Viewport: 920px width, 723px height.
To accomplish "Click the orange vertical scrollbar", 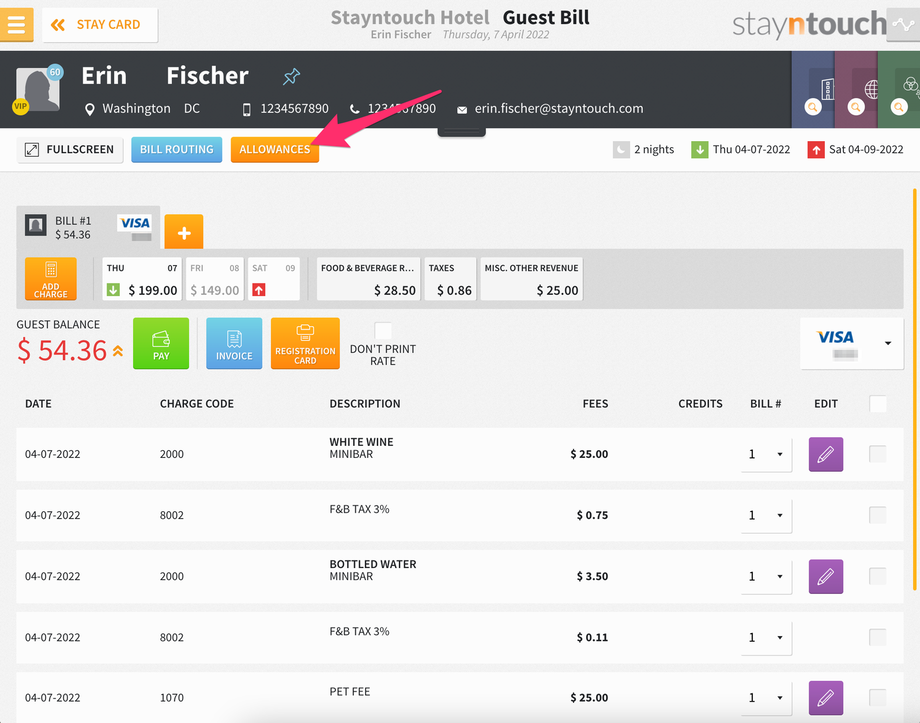I will pos(914,389).
